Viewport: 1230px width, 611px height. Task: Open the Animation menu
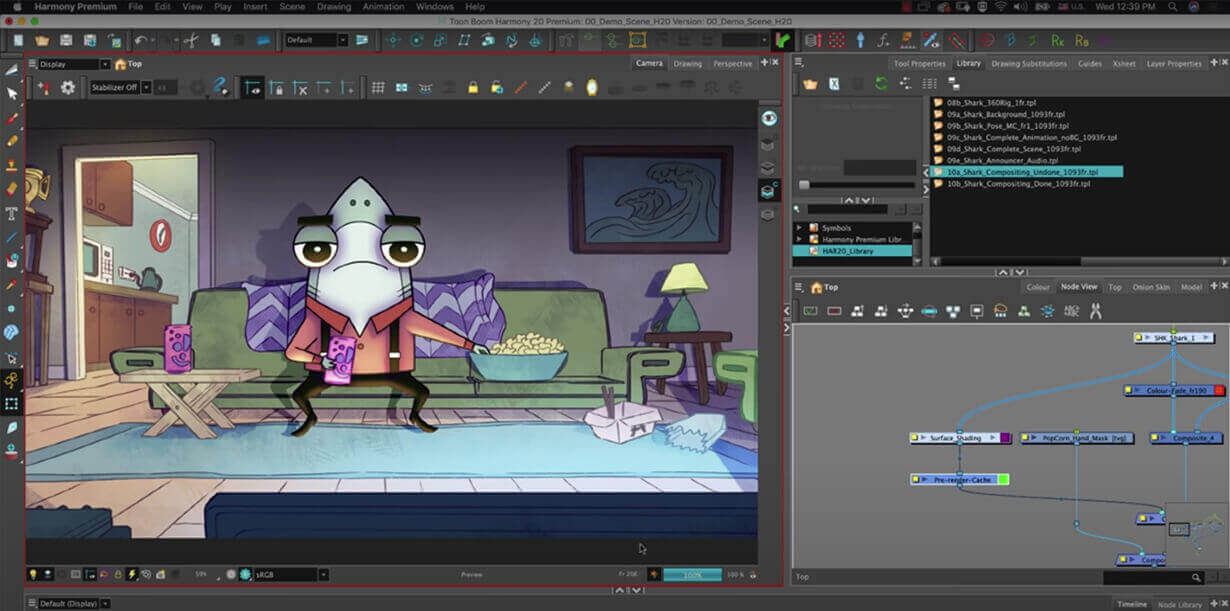point(383,7)
